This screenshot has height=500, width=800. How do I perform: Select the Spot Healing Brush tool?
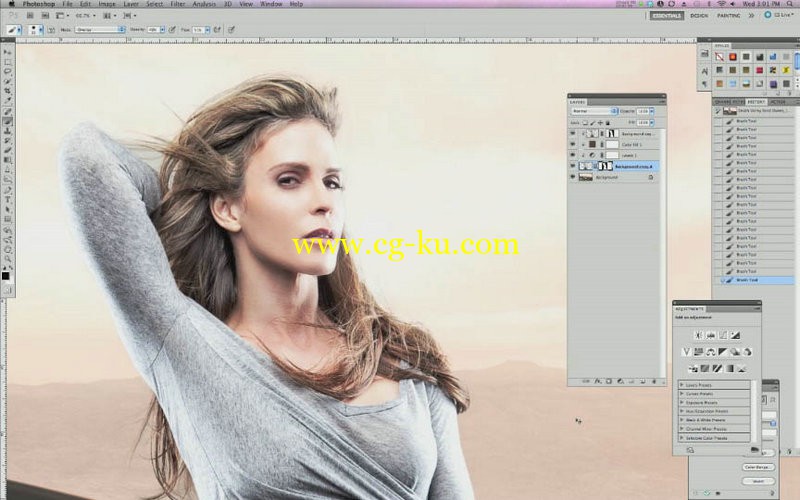pos(7,111)
